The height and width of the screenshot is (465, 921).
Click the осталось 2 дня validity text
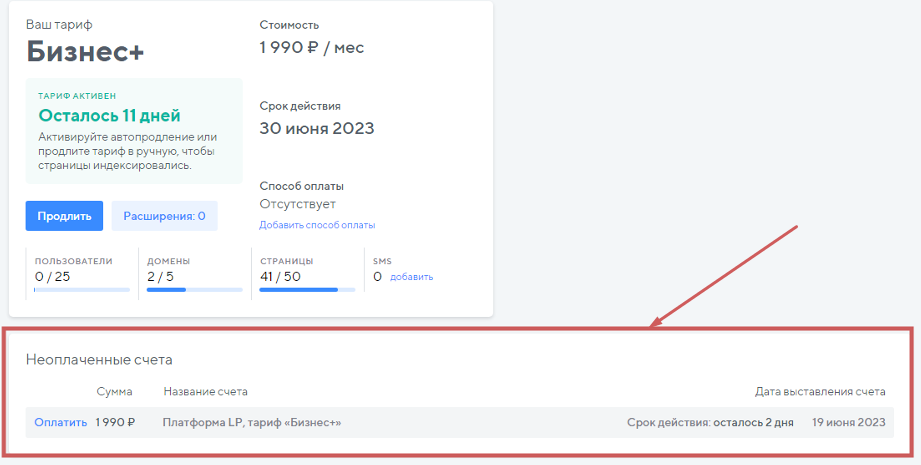753,423
